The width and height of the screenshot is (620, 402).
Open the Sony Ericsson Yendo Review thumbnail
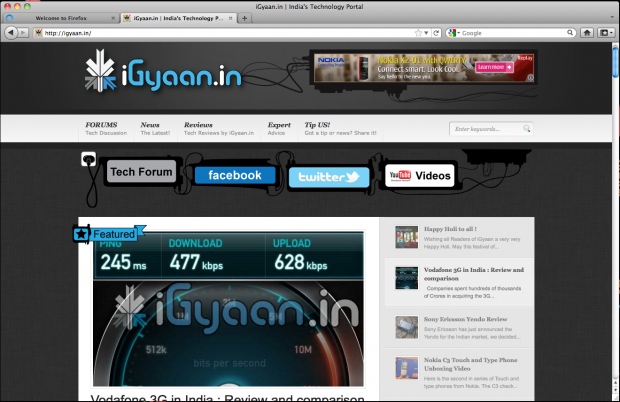pos(406,325)
